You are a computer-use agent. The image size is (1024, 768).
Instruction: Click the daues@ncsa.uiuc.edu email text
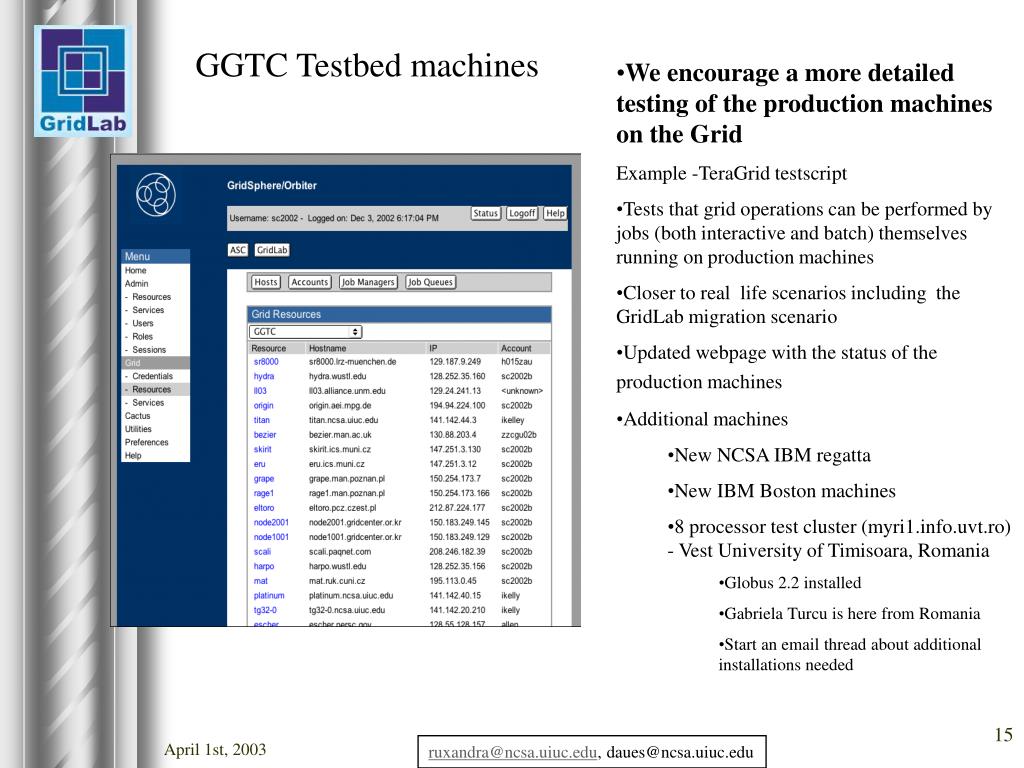point(680,752)
